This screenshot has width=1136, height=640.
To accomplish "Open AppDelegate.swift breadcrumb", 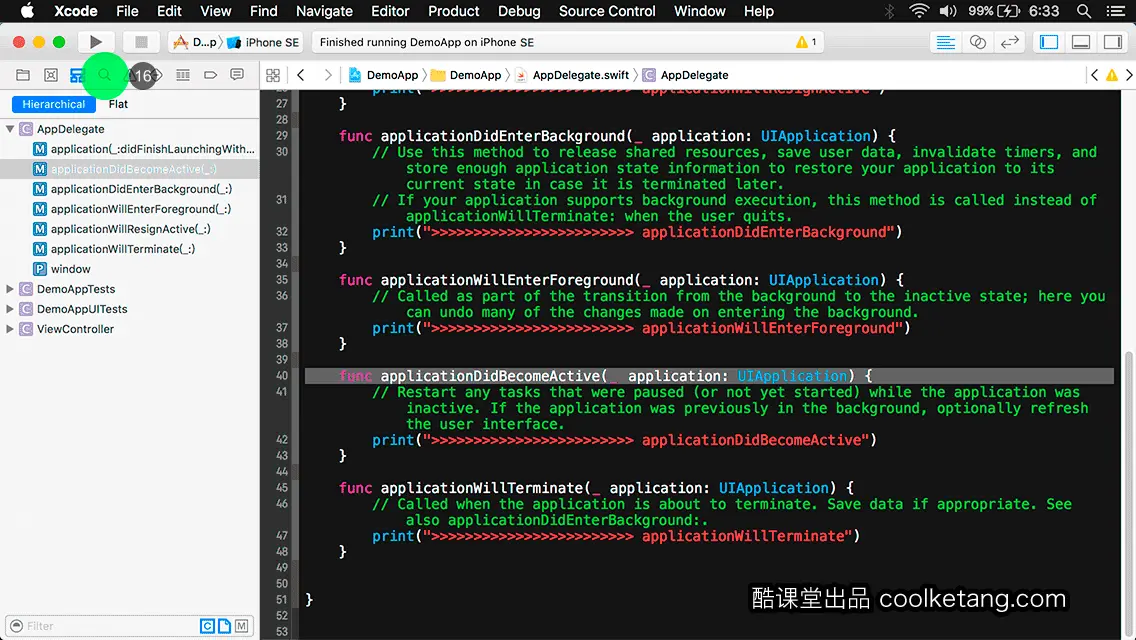I will (572, 75).
